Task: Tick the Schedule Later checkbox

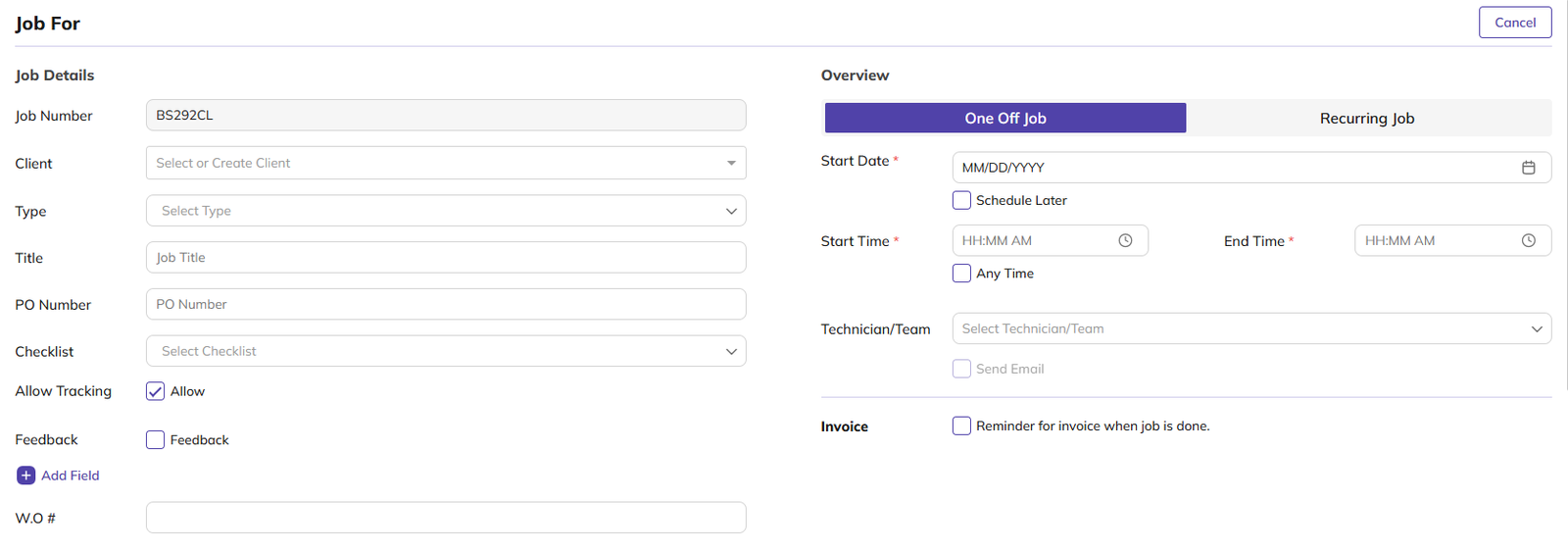Action: point(961,200)
